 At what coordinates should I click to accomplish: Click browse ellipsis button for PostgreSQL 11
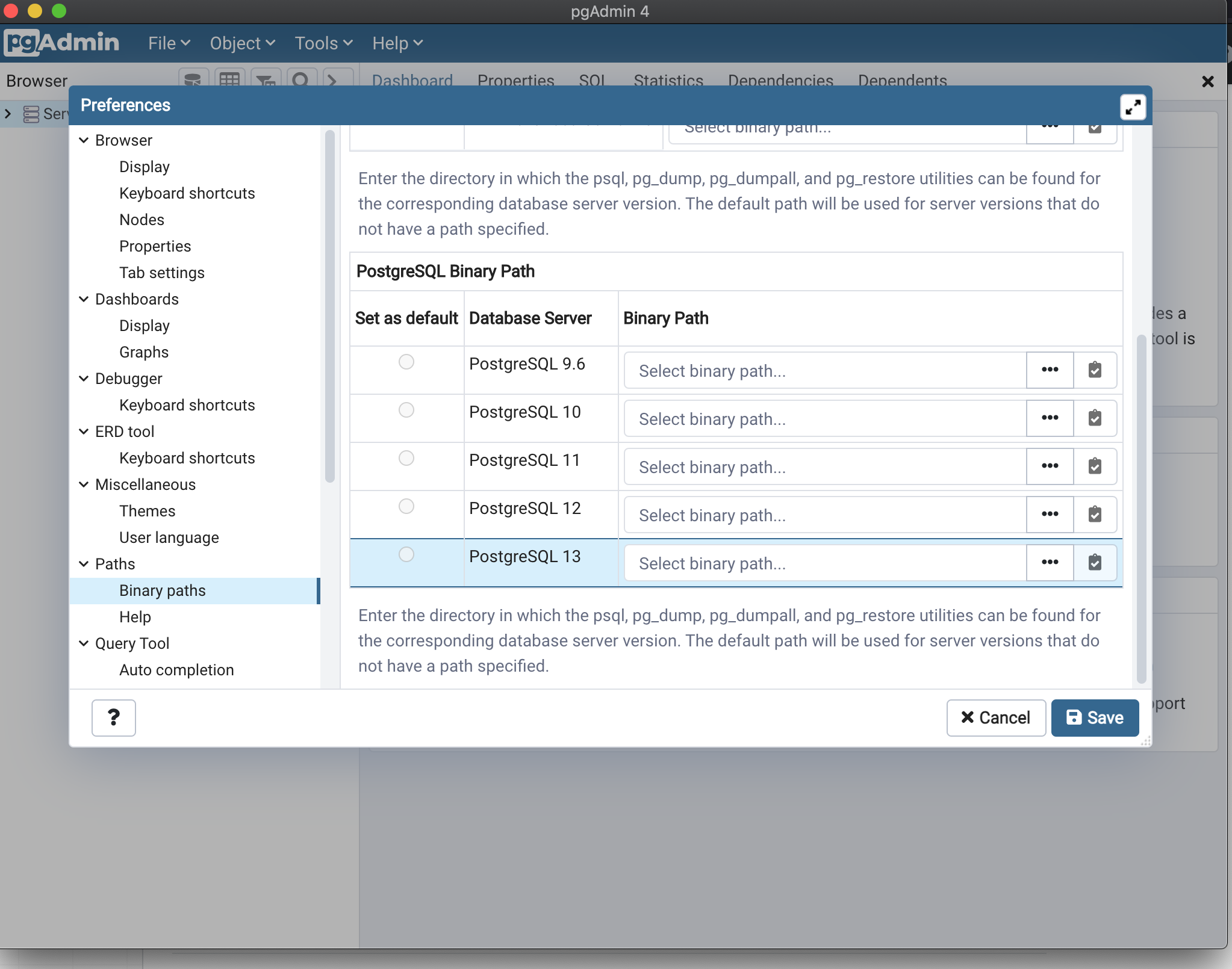pyautogui.click(x=1050, y=466)
